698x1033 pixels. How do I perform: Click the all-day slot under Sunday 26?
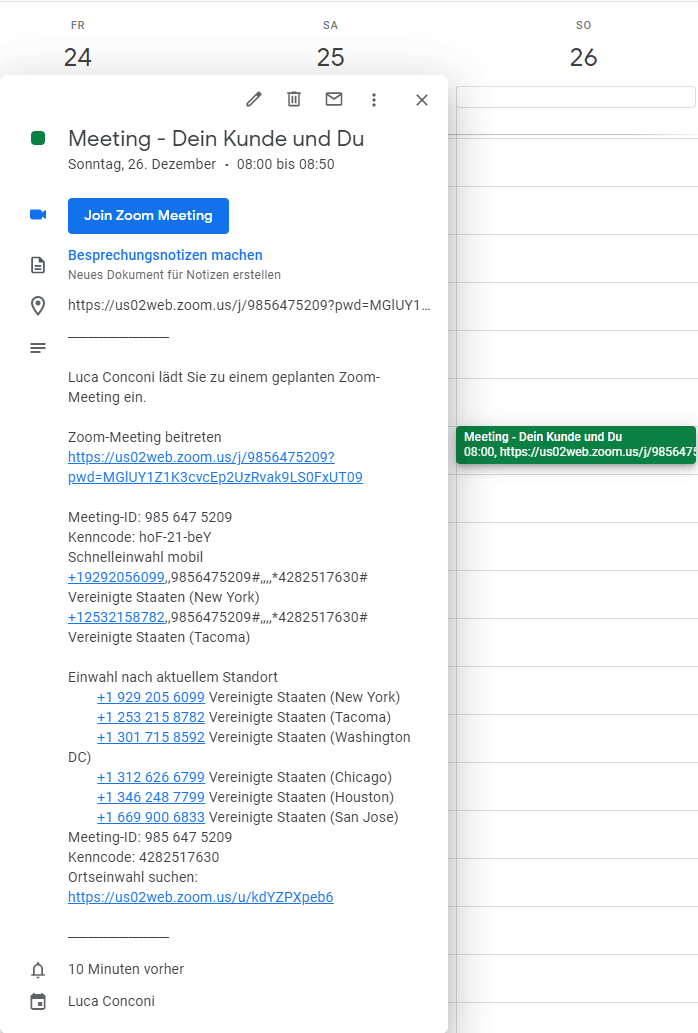click(576, 97)
